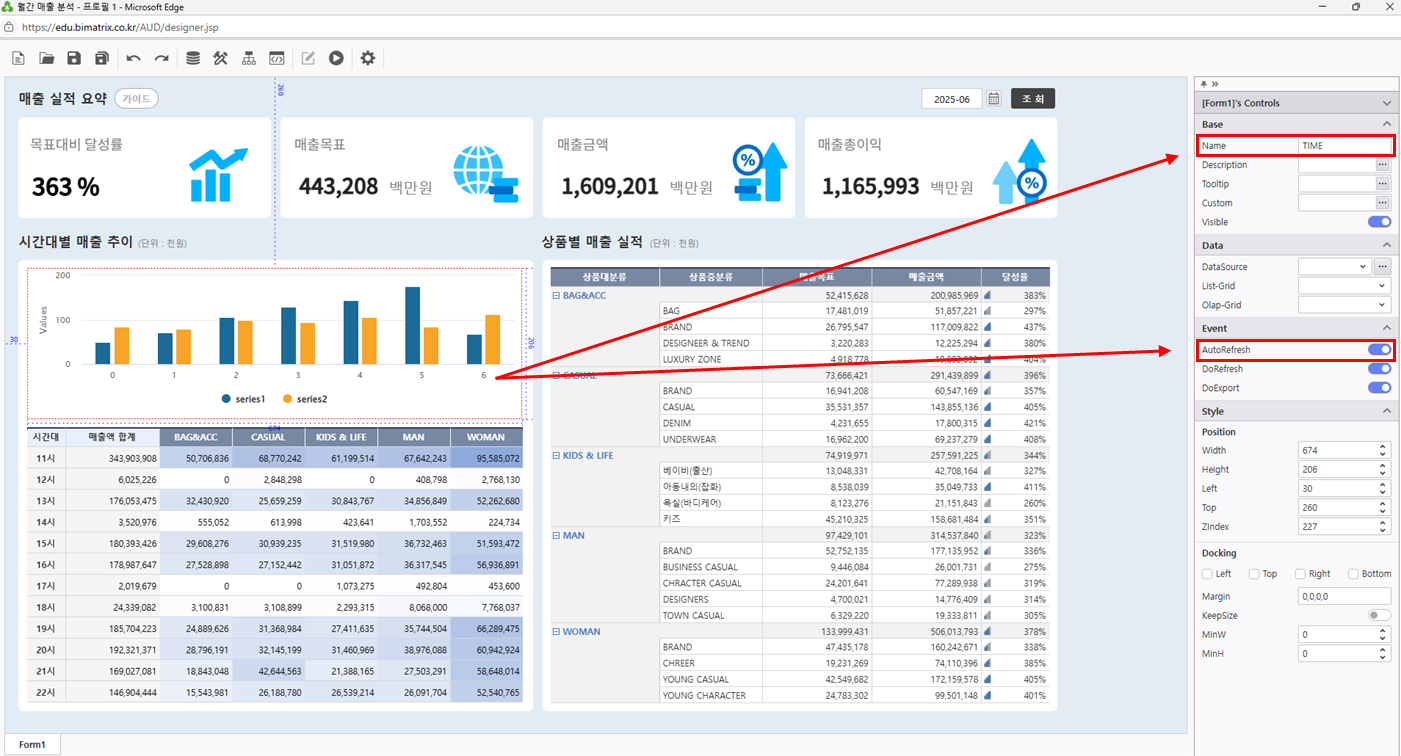Screen dimensions: 1401x756
Task: Disable the AutoRefresh toggle
Action: 1379,350
